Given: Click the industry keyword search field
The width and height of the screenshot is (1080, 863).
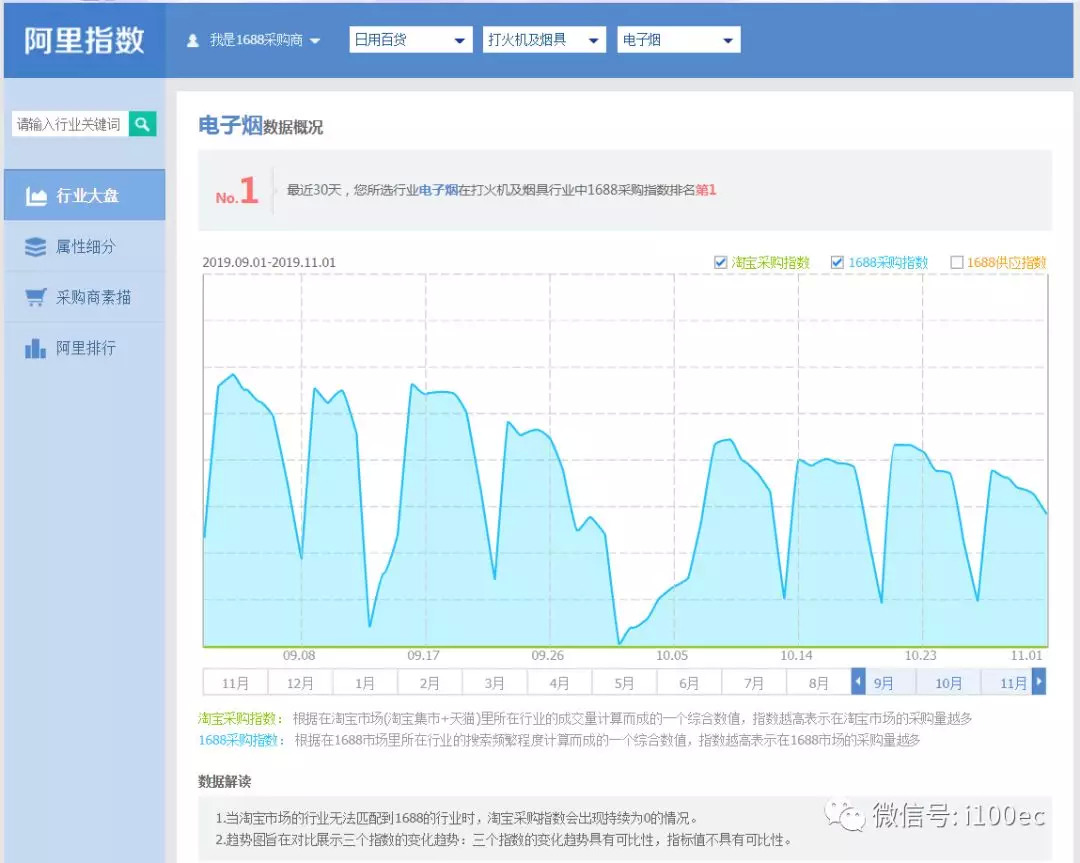Looking at the screenshot, I should click(x=69, y=124).
